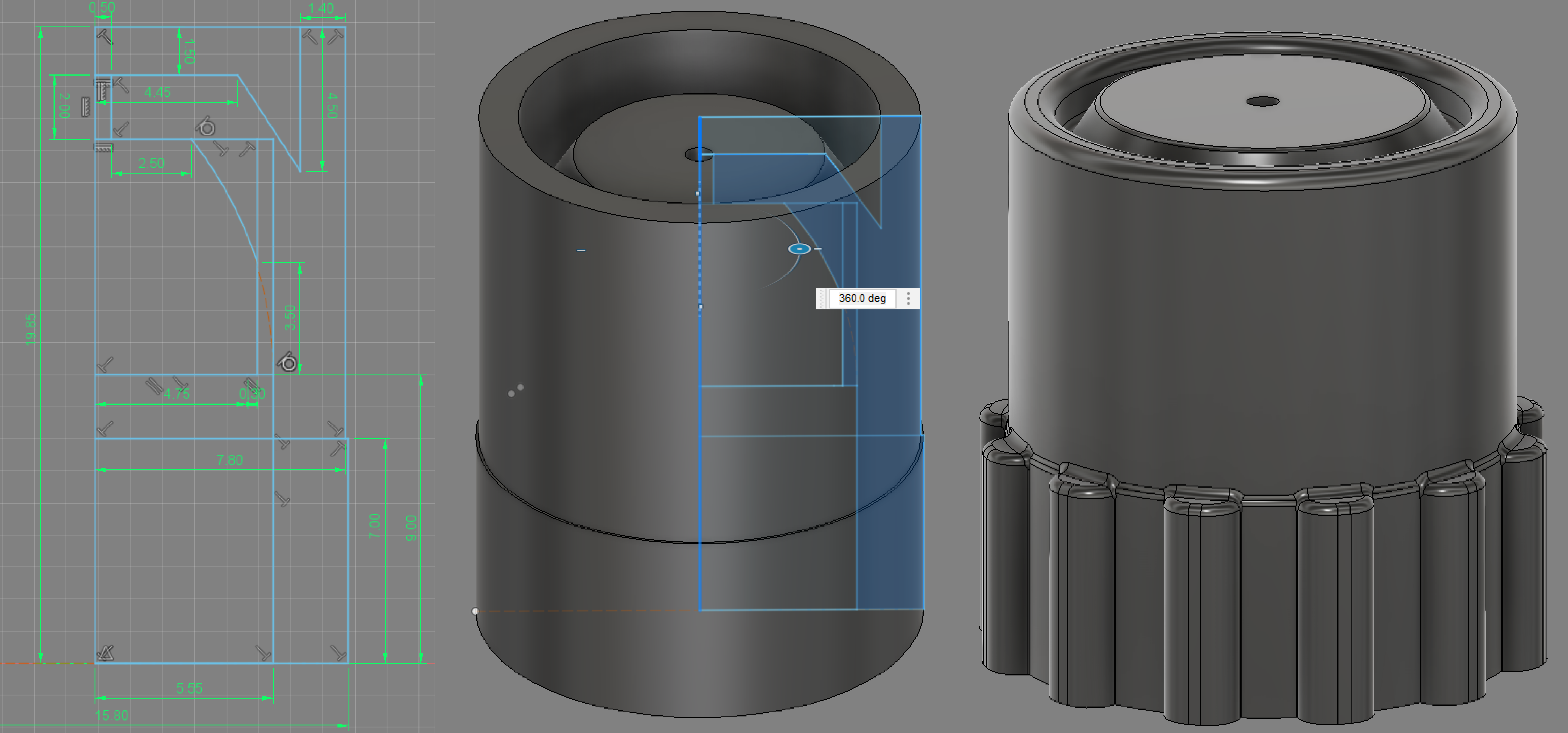The height and width of the screenshot is (733, 1568).
Task: Select the 5.55 width dimension text
Action: pyautogui.click(x=189, y=688)
